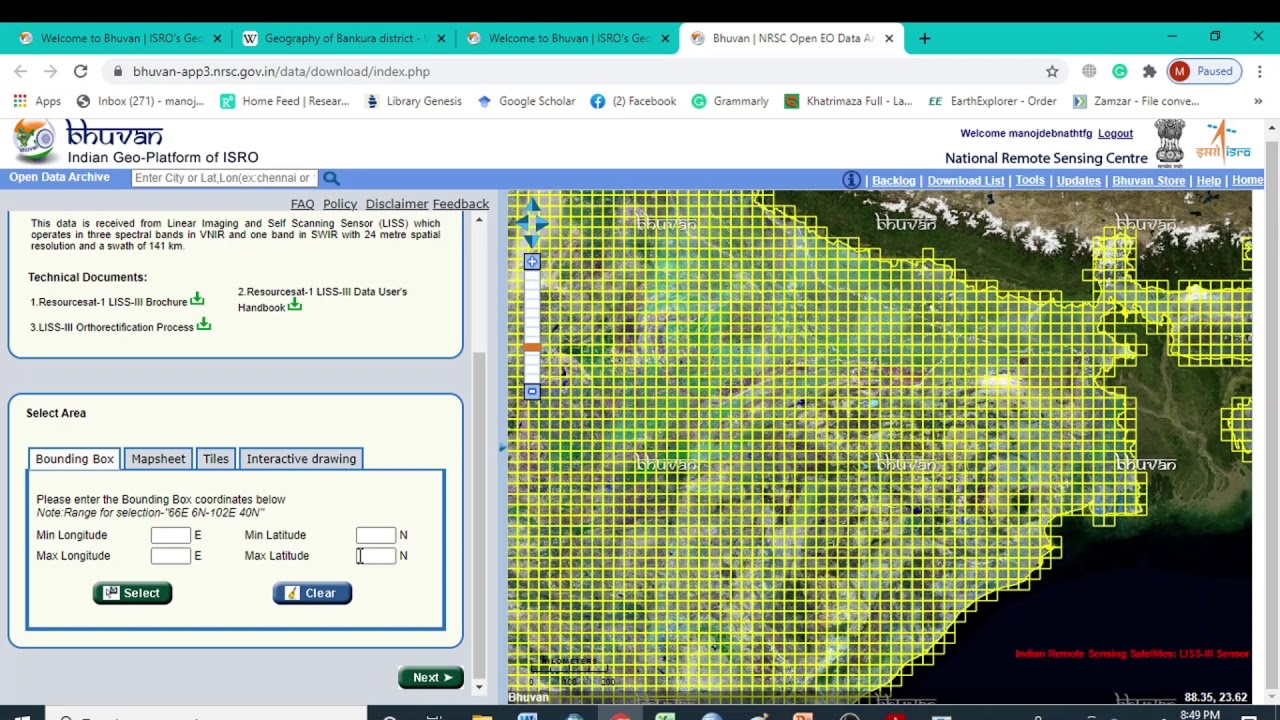Open the EarthExplorer - Order bookmark

[992, 101]
